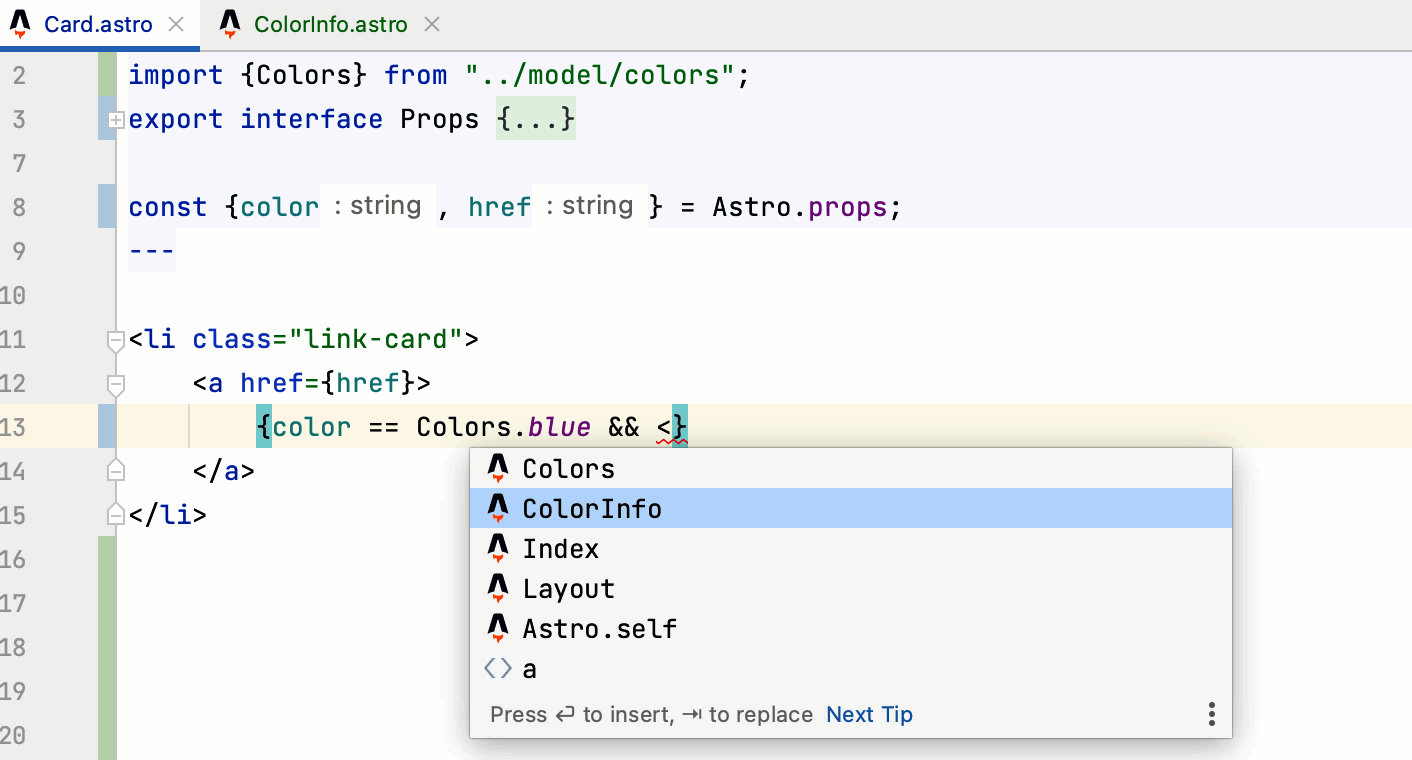The image size is (1412, 760).
Task: Select the highlighted ColorInfo completion entry
Action: click(x=591, y=508)
